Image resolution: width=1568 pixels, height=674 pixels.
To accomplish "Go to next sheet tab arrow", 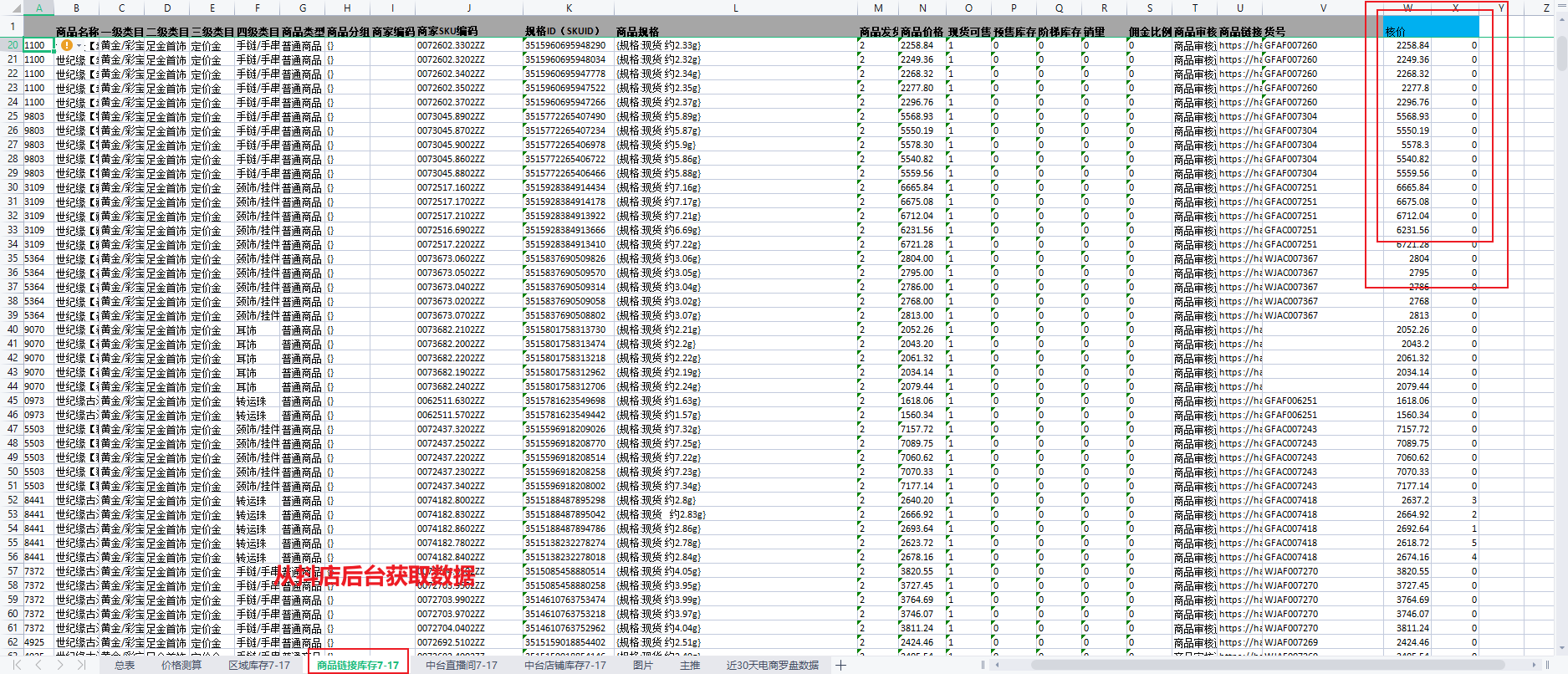I will 59,666.
